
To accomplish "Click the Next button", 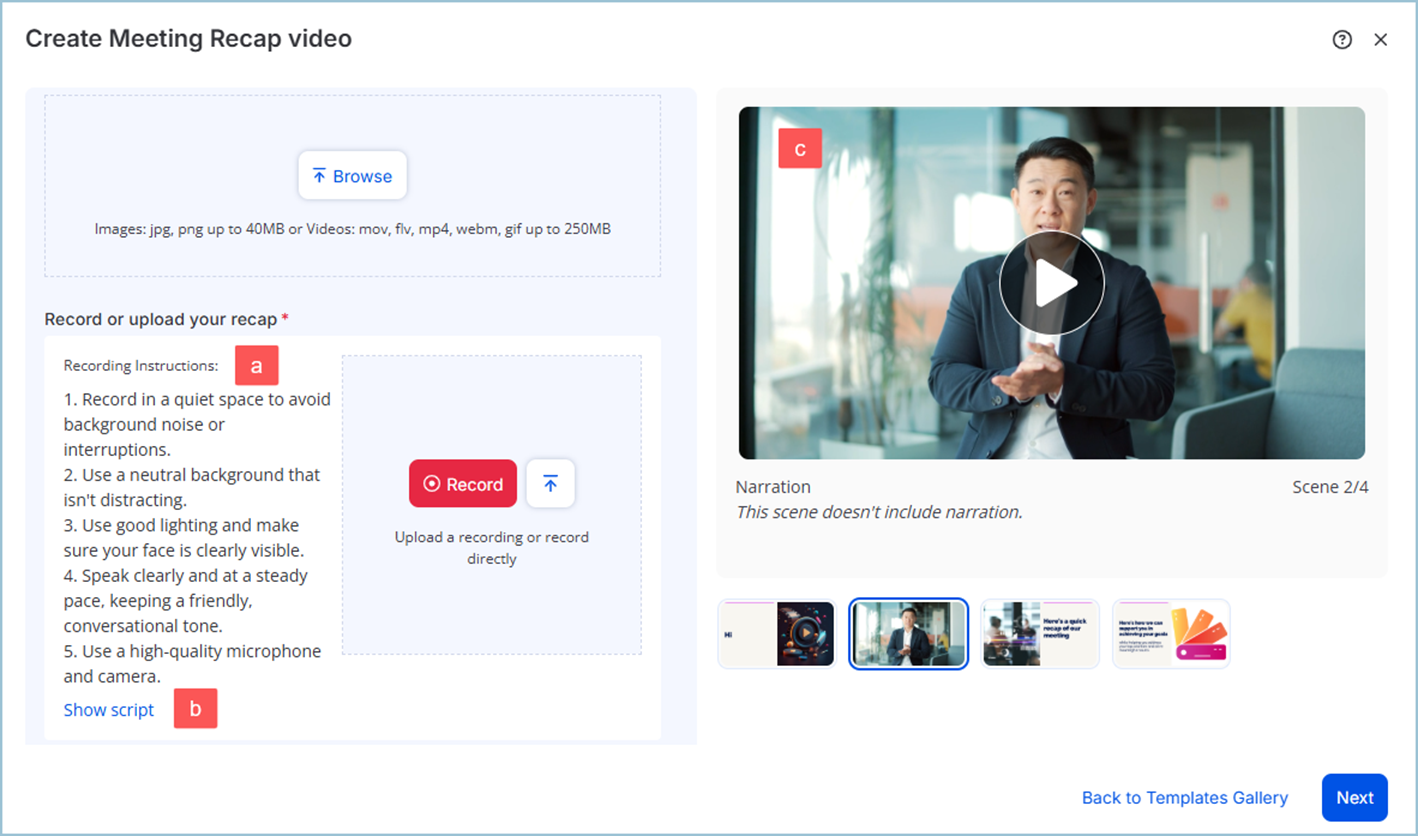I will 1354,798.
